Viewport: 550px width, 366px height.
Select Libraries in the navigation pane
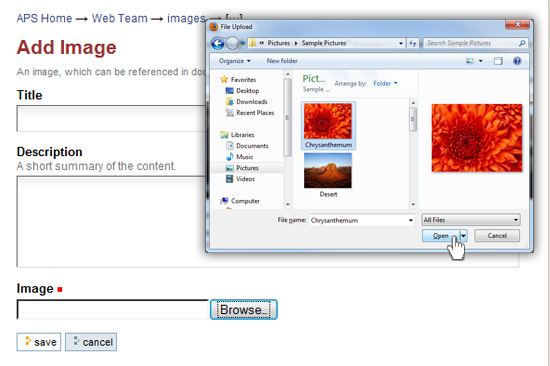(x=242, y=135)
